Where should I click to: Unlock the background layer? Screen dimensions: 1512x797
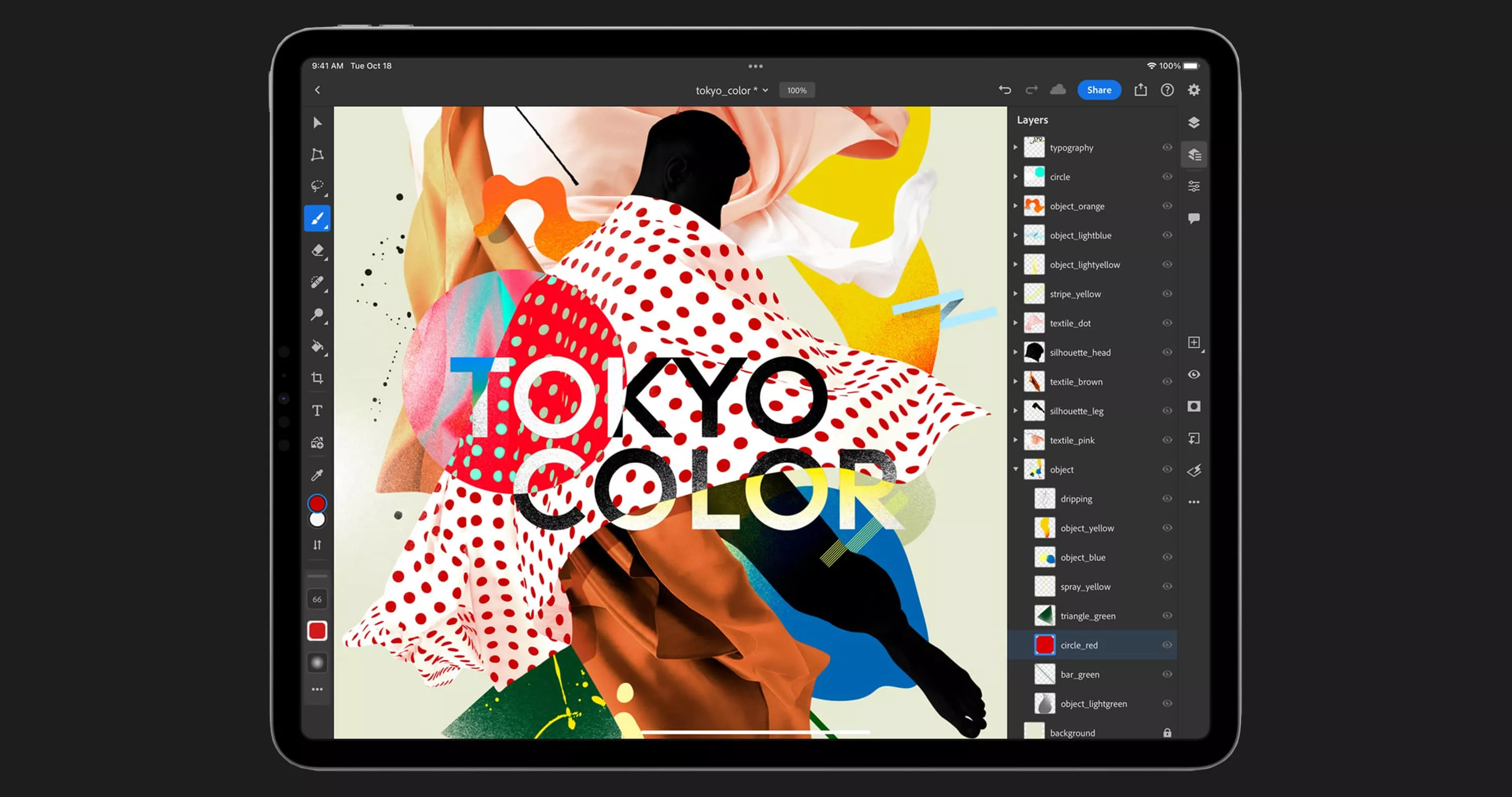click(x=1168, y=733)
